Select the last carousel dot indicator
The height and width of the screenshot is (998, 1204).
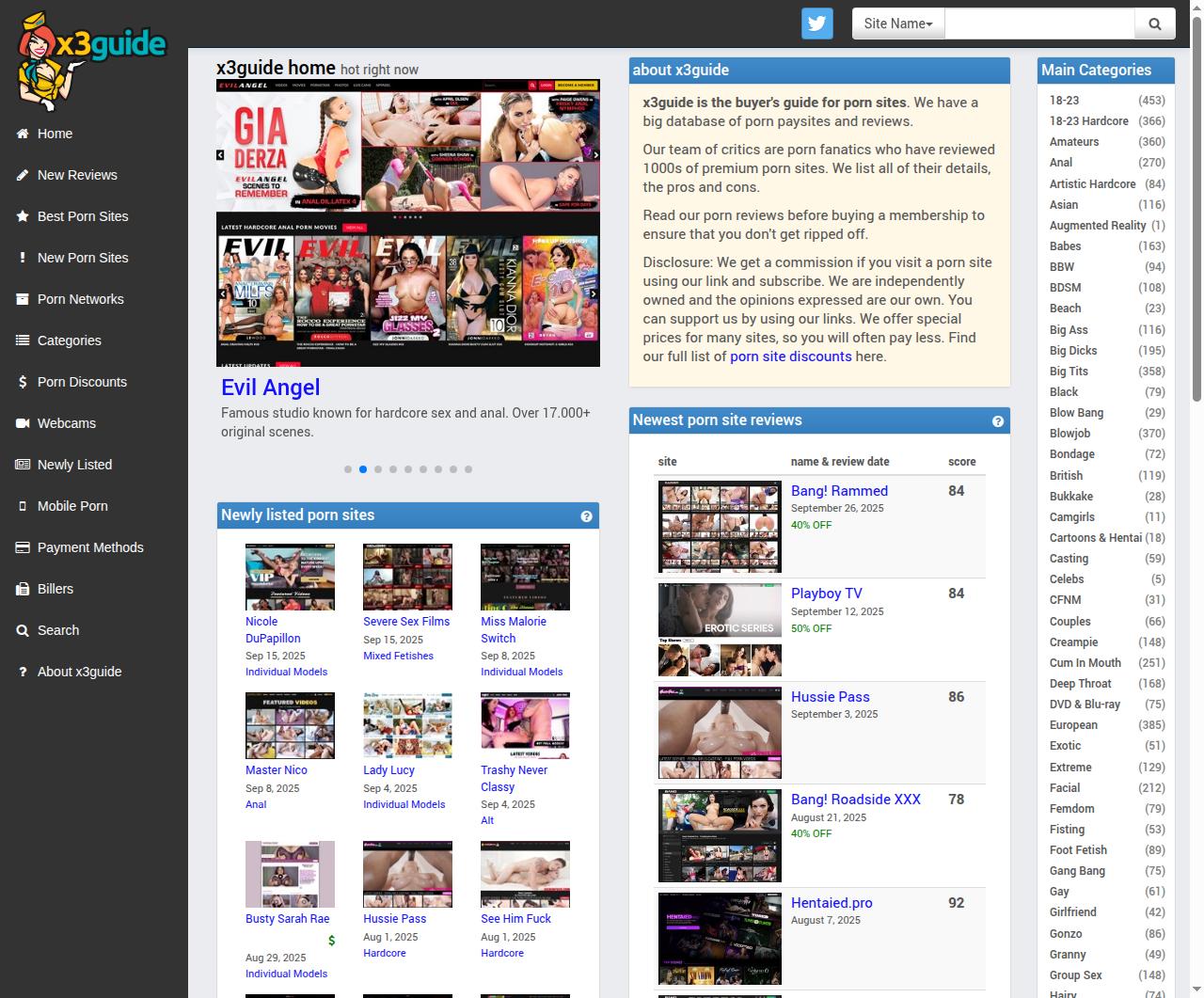pos(468,469)
